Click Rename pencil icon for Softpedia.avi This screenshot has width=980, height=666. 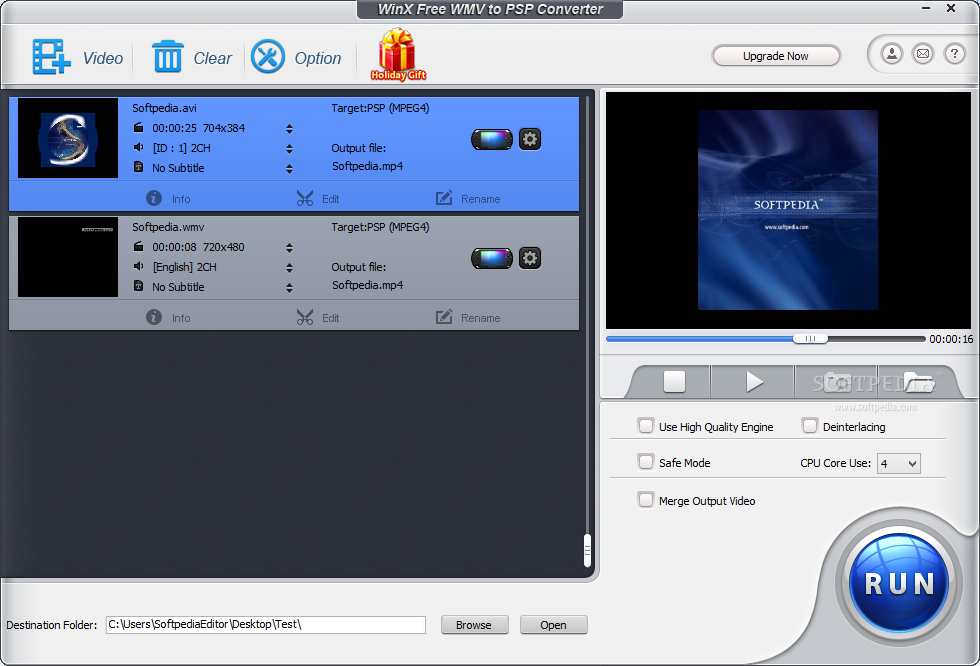pos(444,198)
